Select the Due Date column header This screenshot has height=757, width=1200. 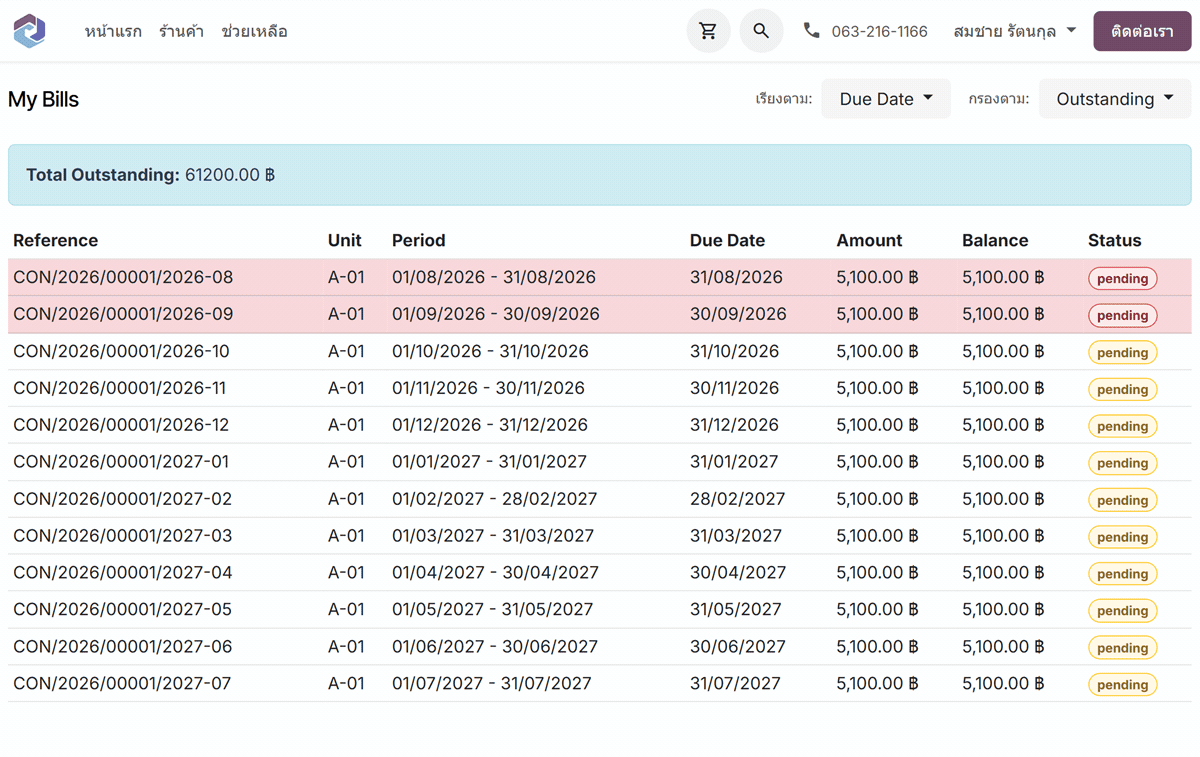click(x=727, y=240)
